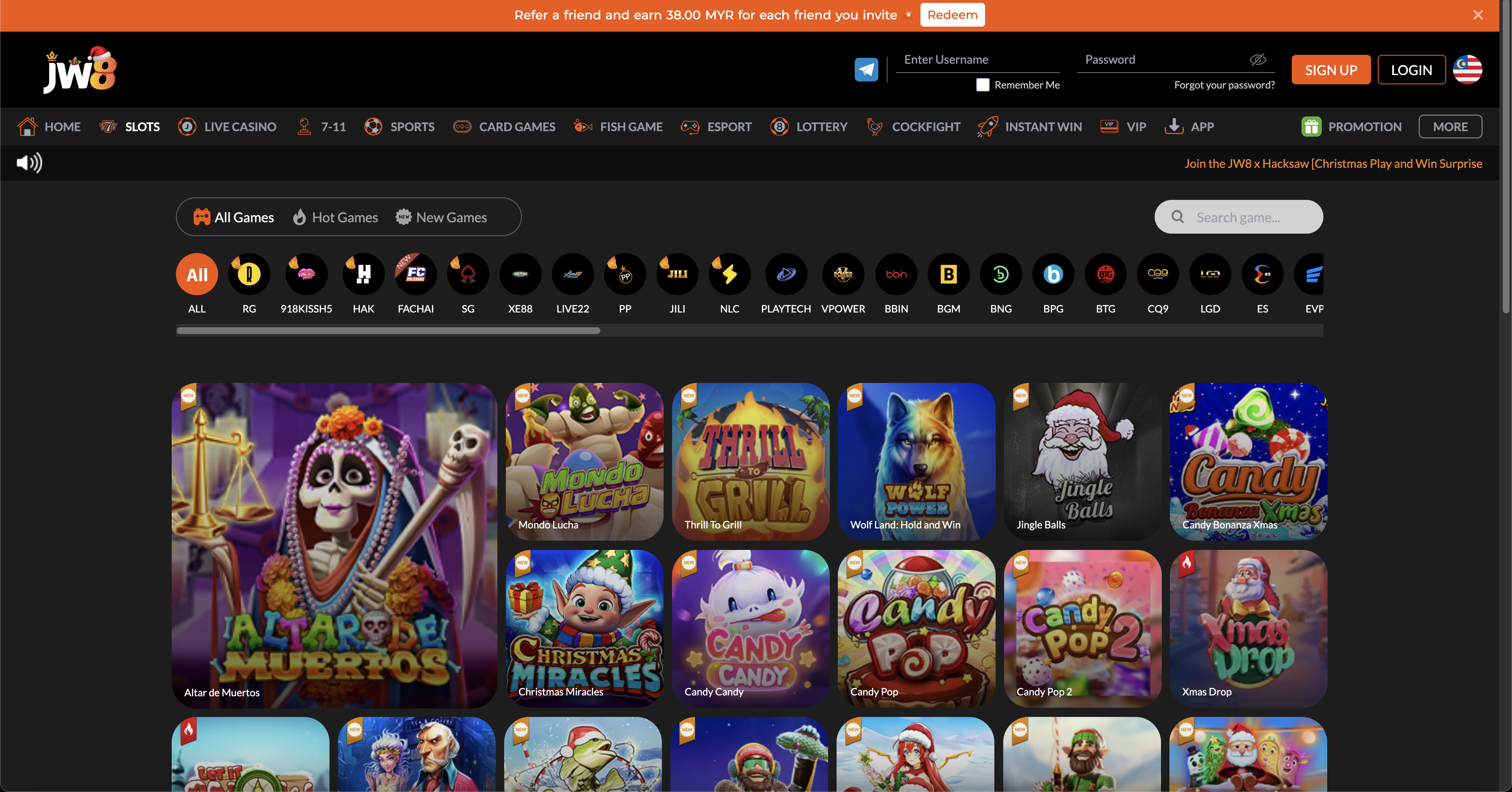Toggle password visibility eye icon
1512x792 pixels.
point(1257,59)
